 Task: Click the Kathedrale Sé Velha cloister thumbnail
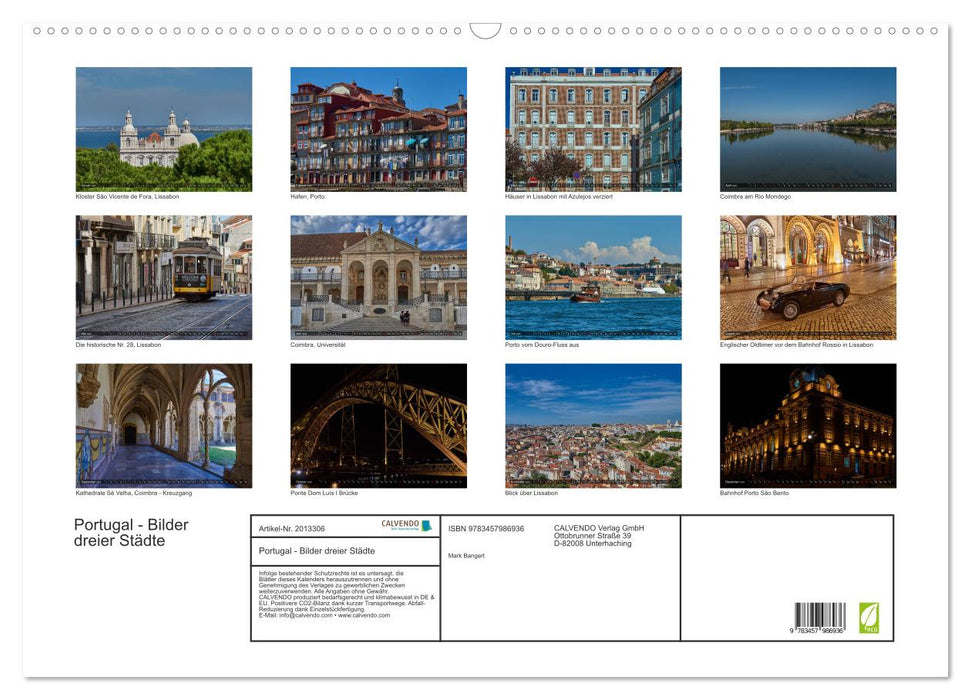coord(163,426)
